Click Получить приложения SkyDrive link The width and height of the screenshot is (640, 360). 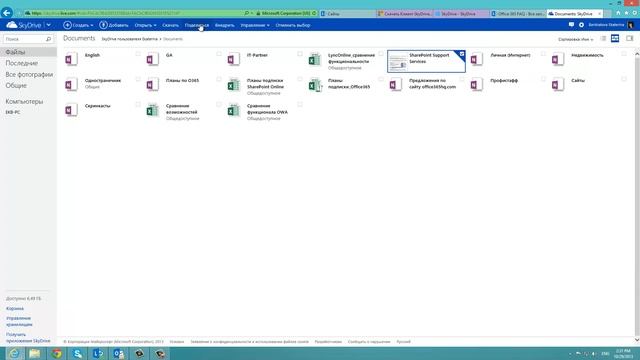pyautogui.click(x=28, y=338)
